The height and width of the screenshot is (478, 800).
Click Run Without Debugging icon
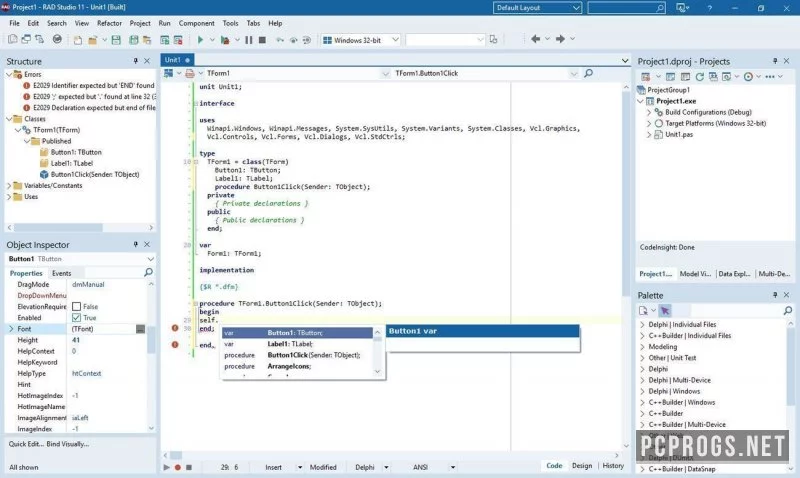(224, 40)
